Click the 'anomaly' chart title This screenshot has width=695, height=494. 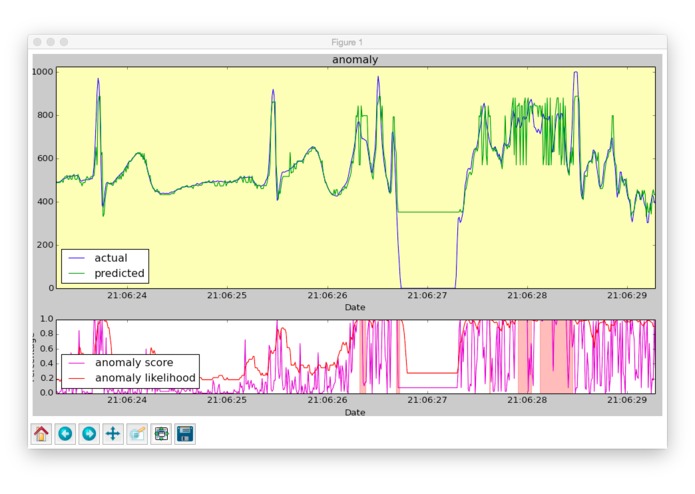(355, 60)
